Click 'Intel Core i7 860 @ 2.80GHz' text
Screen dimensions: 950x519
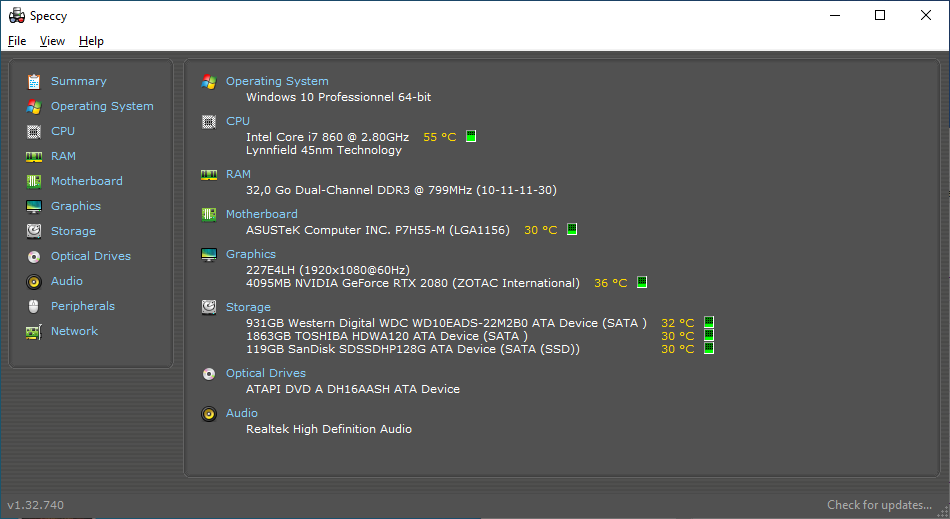(327, 137)
